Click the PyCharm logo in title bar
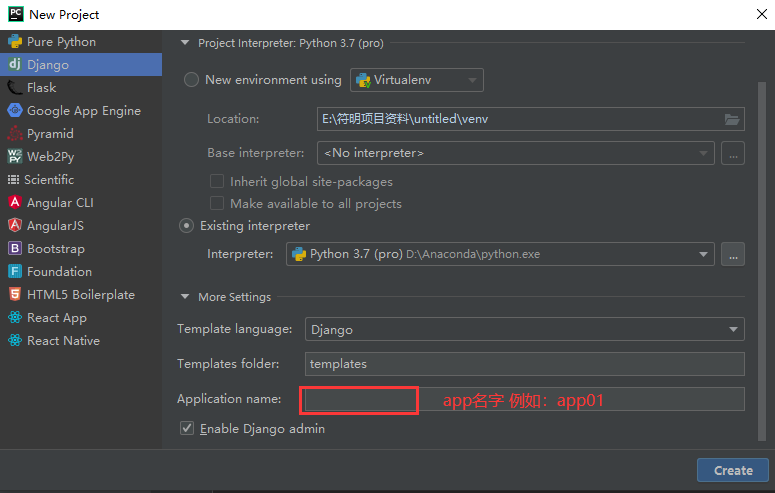 click(15, 14)
